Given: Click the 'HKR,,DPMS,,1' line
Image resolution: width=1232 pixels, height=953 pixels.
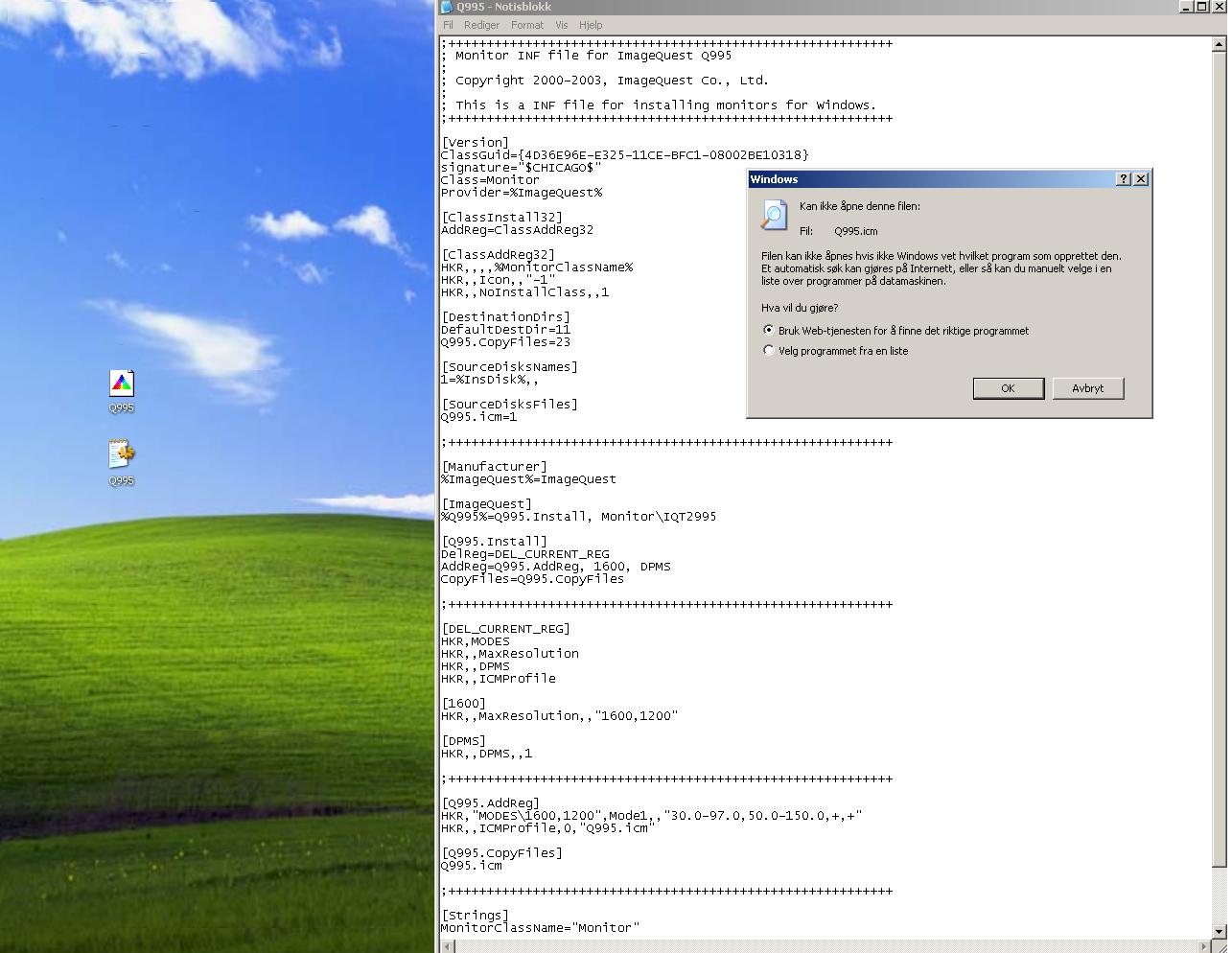Looking at the screenshot, I should (486, 754).
